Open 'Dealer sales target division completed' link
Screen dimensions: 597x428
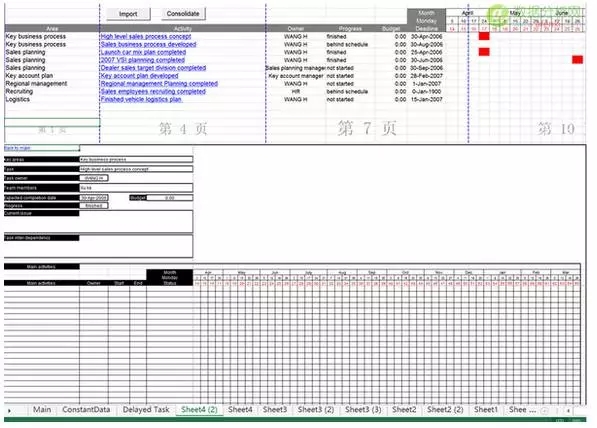tap(153, 68)
